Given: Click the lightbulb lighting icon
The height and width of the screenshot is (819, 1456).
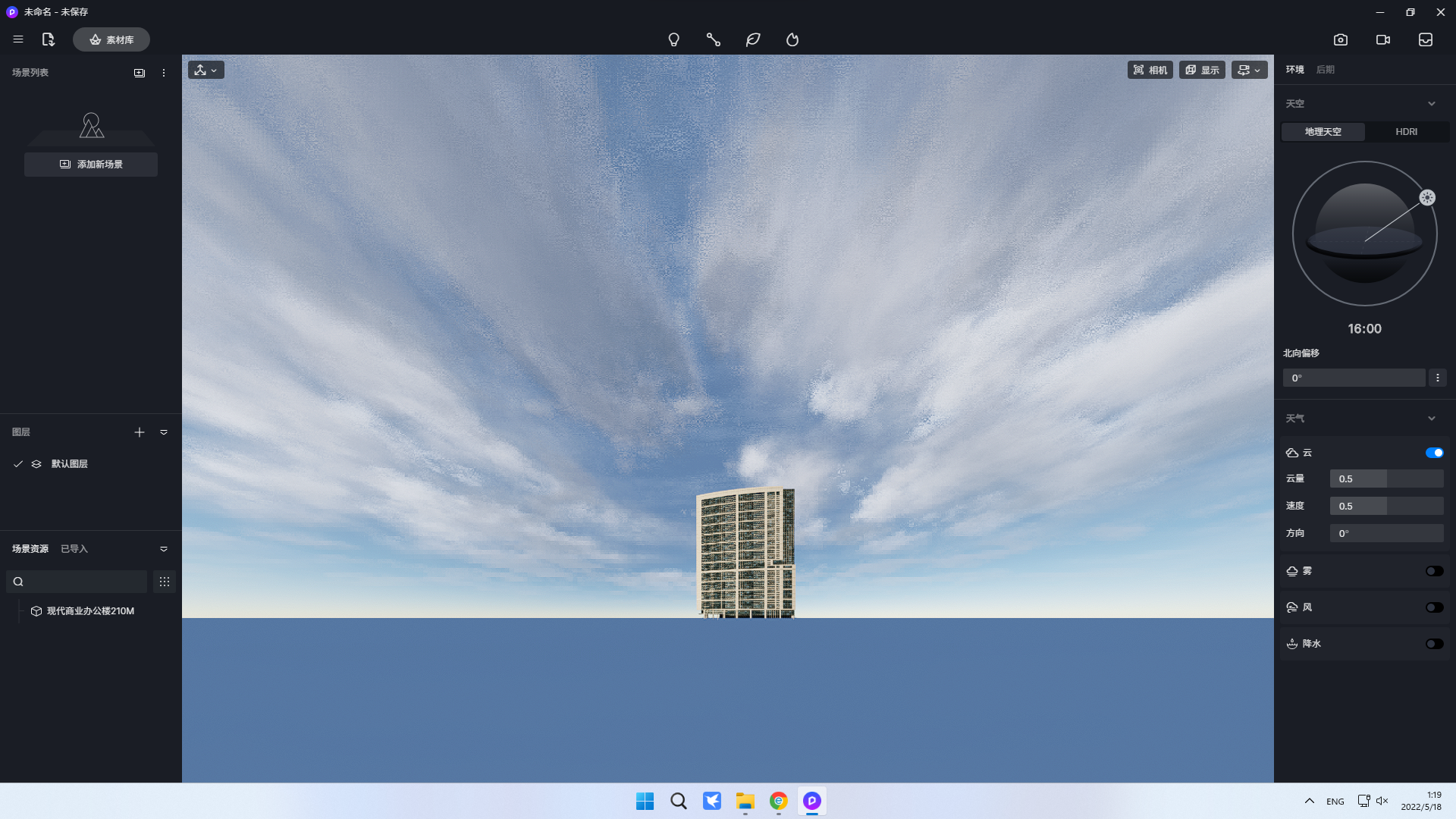Looking at the screenshot, I should point(673,39).
